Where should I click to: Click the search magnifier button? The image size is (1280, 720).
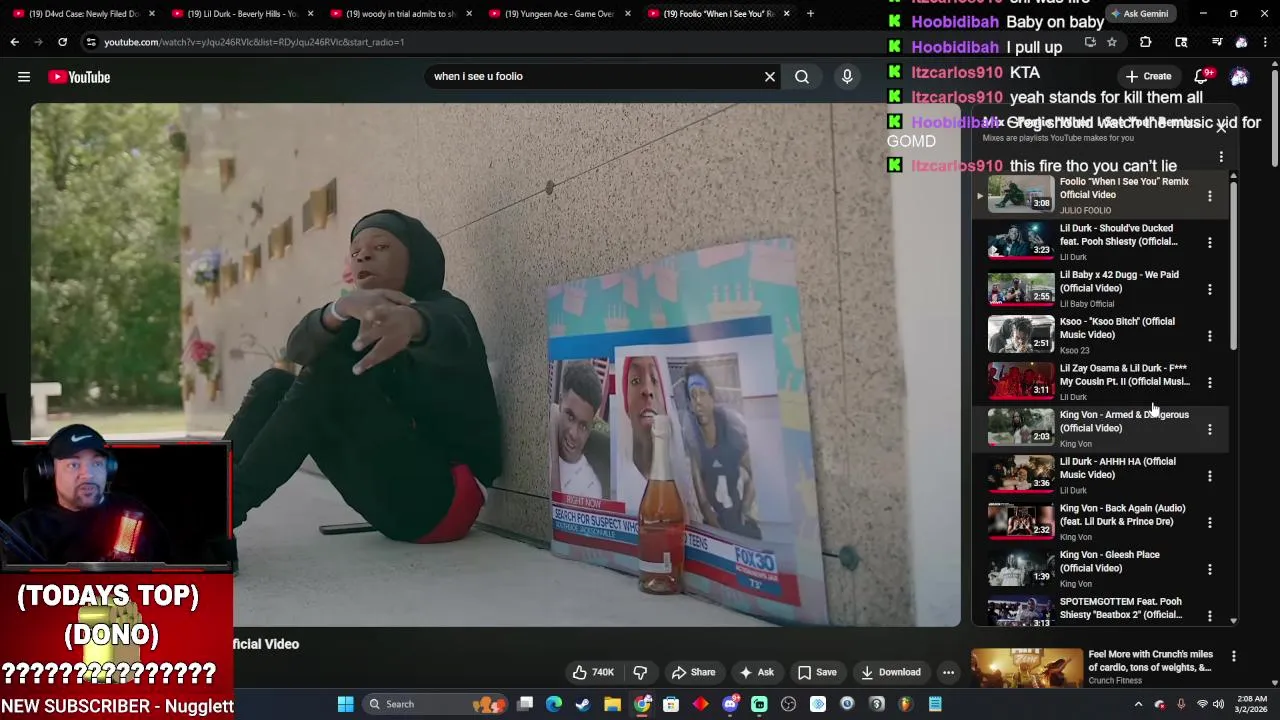click(x=802, y=76)
